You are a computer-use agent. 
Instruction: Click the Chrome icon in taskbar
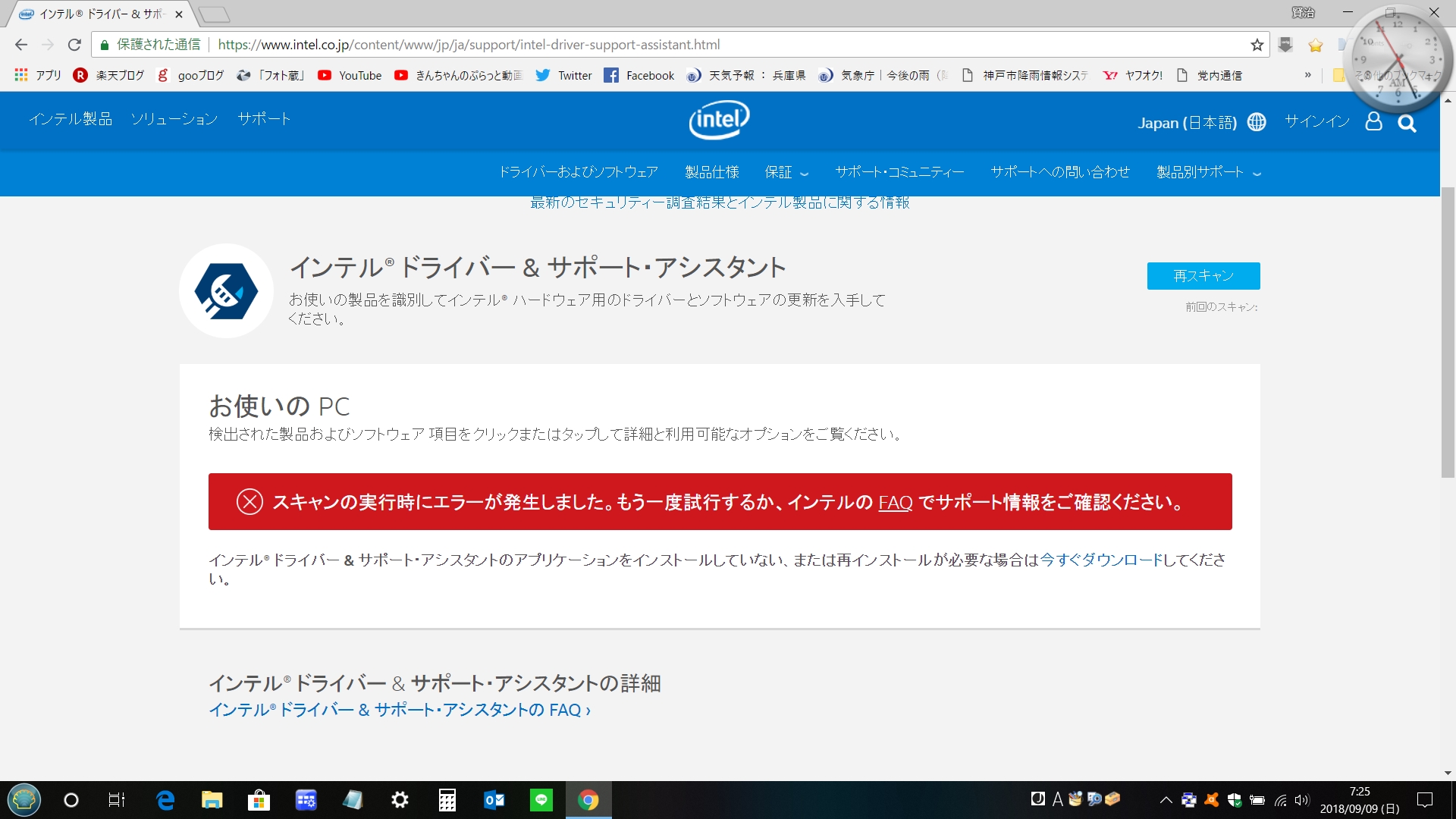(x=588, y=800)
